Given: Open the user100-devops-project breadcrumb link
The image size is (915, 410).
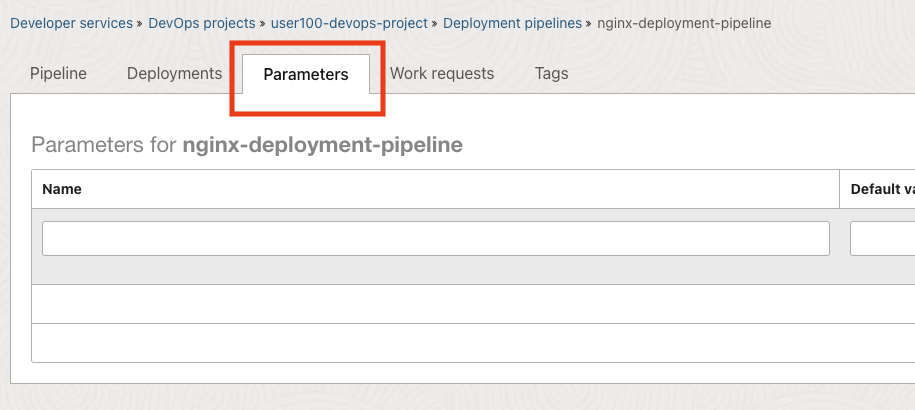Looking at the screenshot, I should pyautogui.click(x=349, y=23).
